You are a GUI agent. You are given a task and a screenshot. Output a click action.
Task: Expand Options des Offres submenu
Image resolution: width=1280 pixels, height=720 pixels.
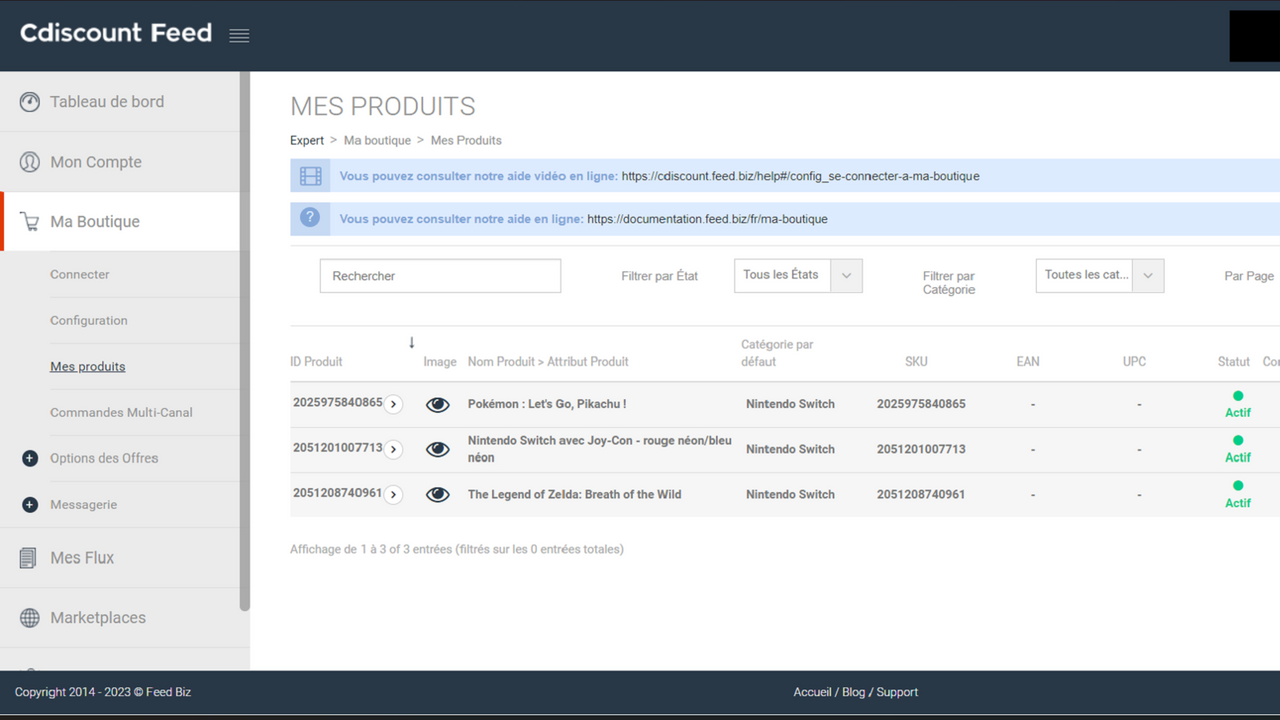(x=30, y=459)
